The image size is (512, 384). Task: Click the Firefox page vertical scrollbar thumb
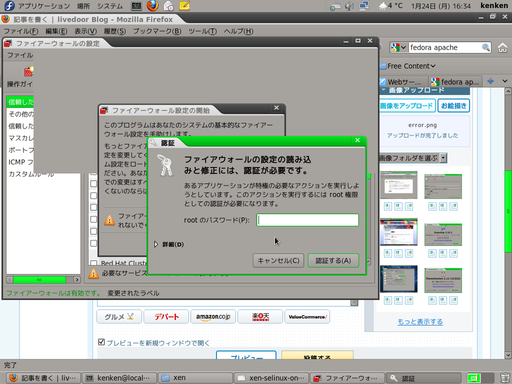[508, 211]
